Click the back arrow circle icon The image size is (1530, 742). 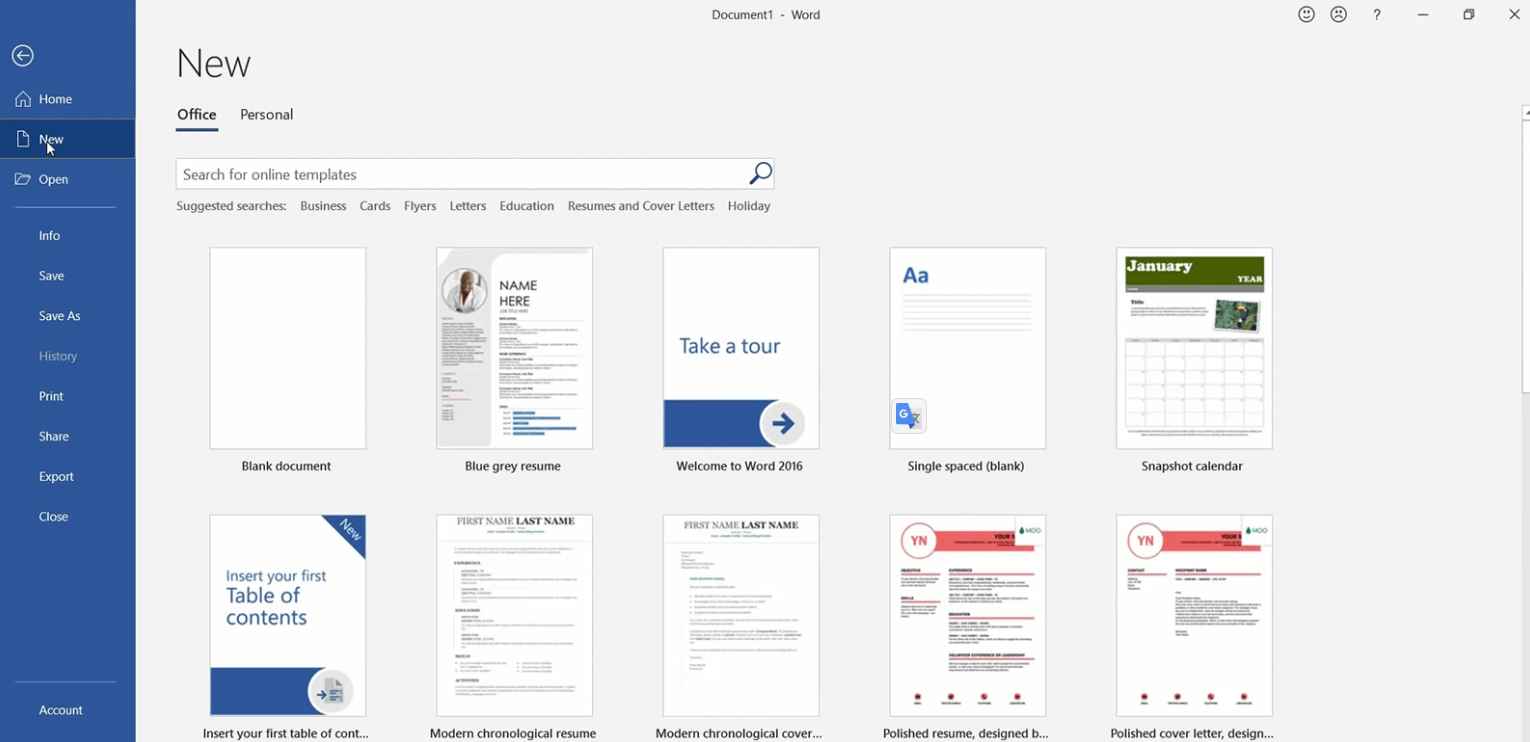click(23, 56)
